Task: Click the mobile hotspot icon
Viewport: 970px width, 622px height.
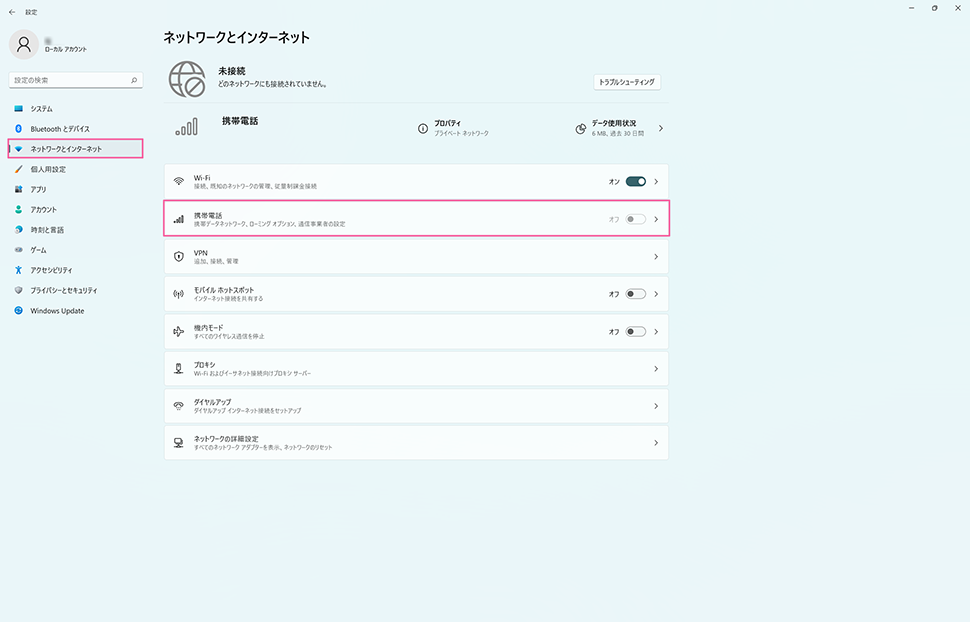Action: 179,294
